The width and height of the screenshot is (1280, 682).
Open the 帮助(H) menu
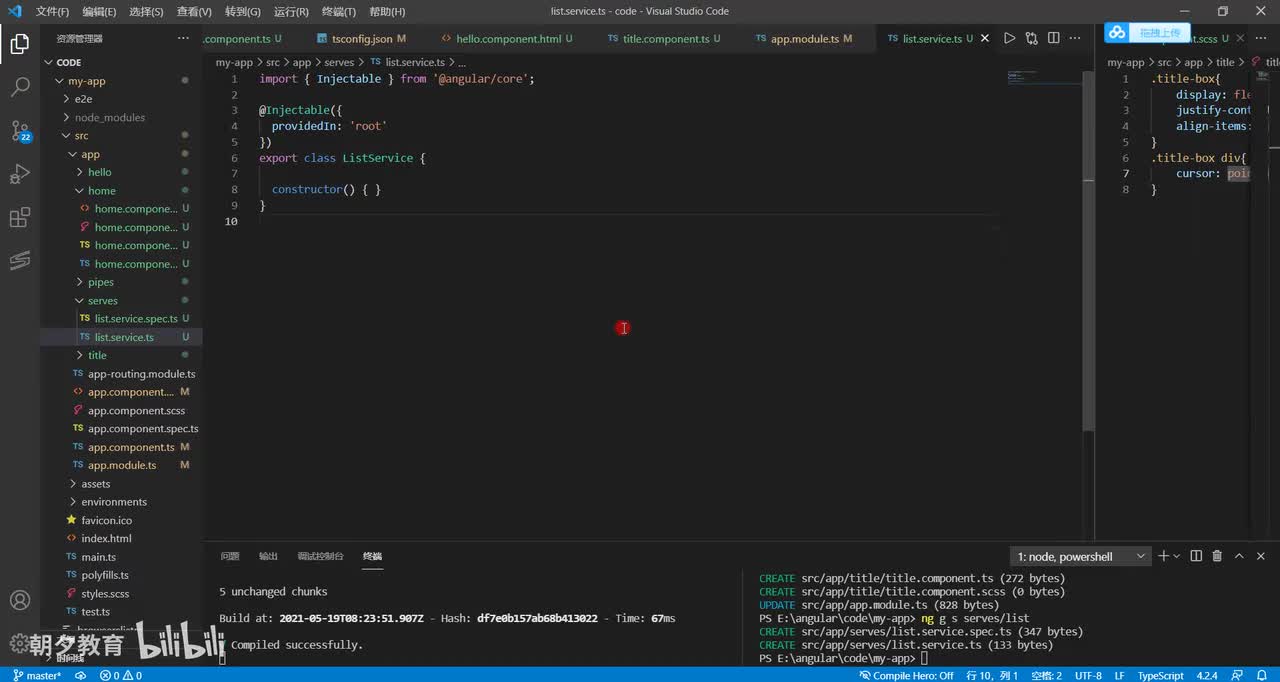[x=387, y=11]
